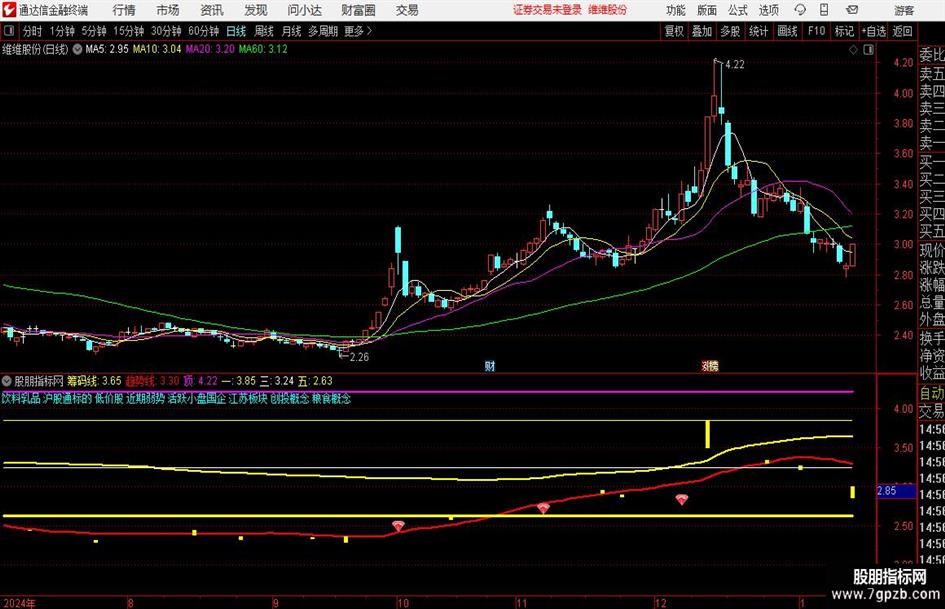This screenshot has width=945, height=609.
Task: Click the 证券交易未登录 login link
Action: 547,10
